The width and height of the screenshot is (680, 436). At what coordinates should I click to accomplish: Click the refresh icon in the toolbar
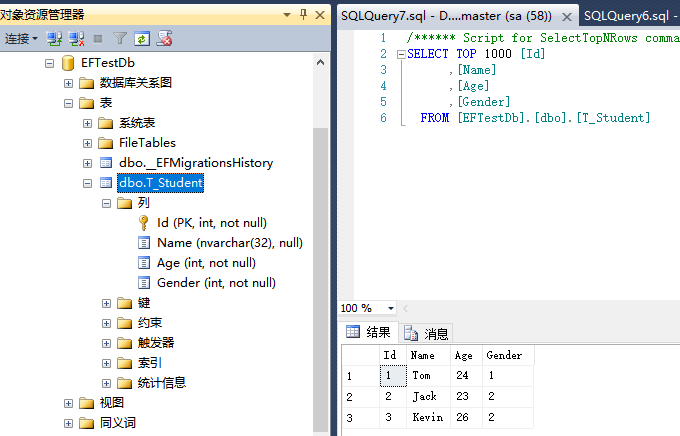(x=142, y=39)
